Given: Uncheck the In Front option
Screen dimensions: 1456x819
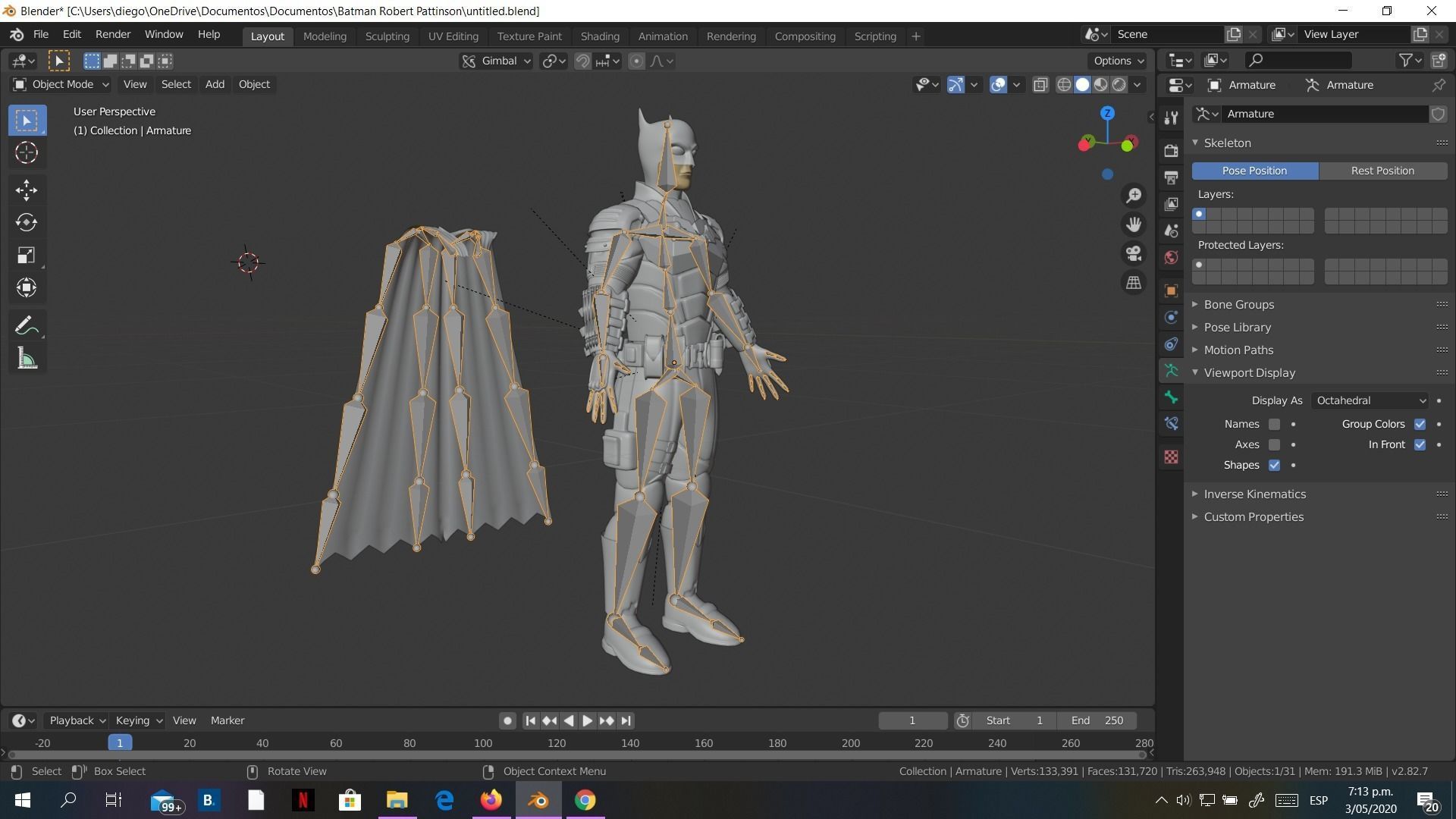Looking at the screenshot, I should click(1420, 445).
